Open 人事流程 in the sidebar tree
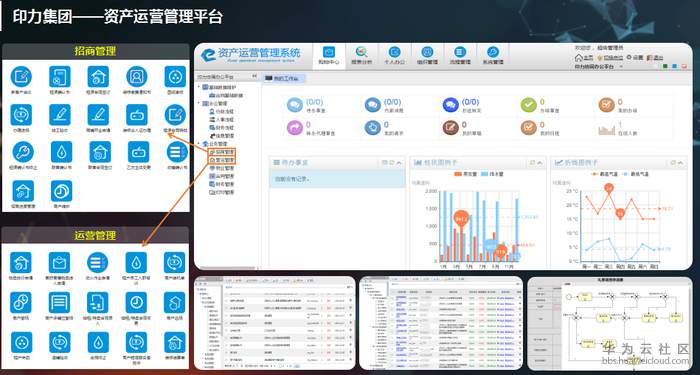This screenshot has height=375, width=700. pyautogui.click(x=222, y=120)
